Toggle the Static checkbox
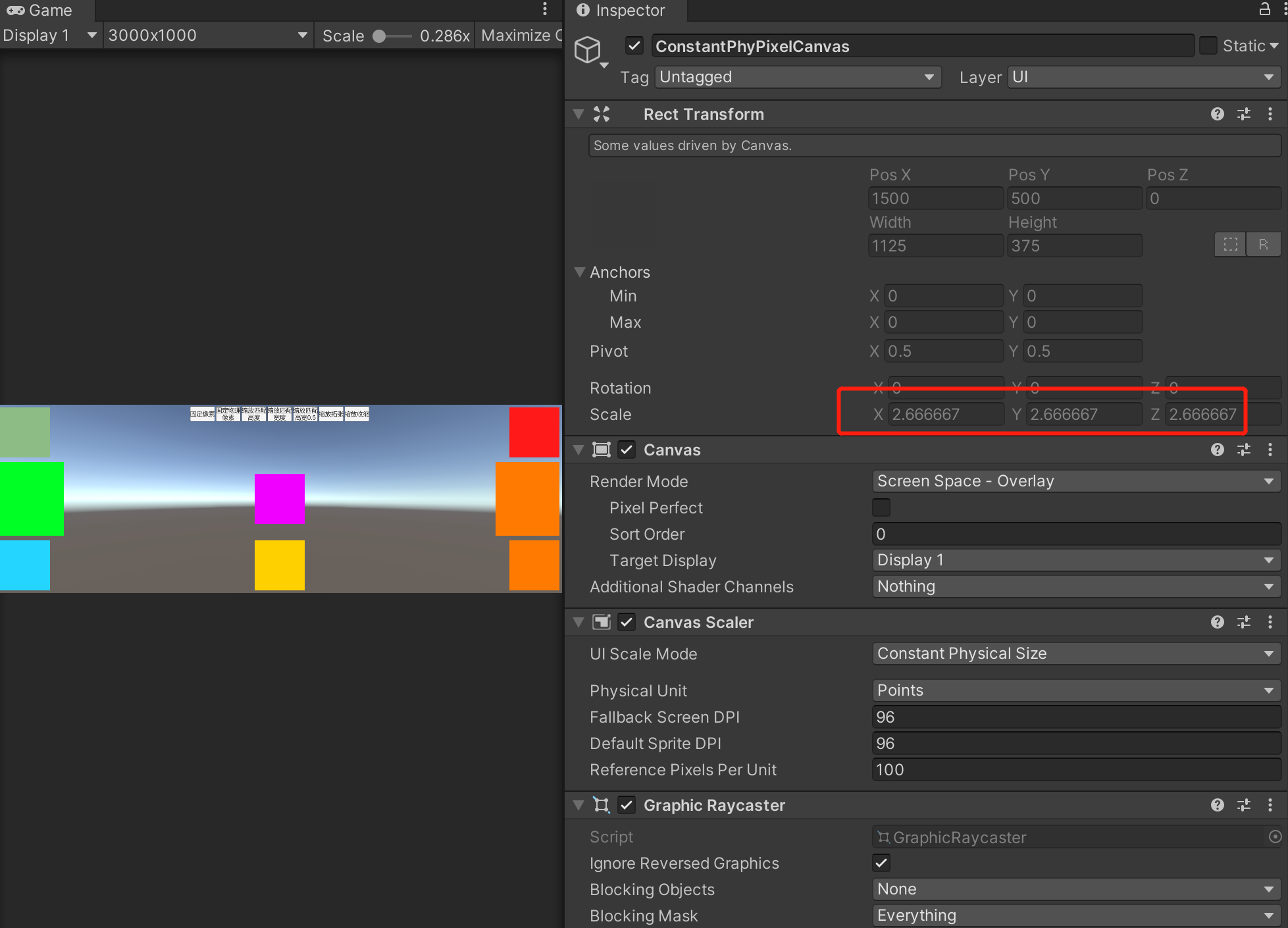This screenshot has height=928, width=1288. click(x=1208, y=45)
